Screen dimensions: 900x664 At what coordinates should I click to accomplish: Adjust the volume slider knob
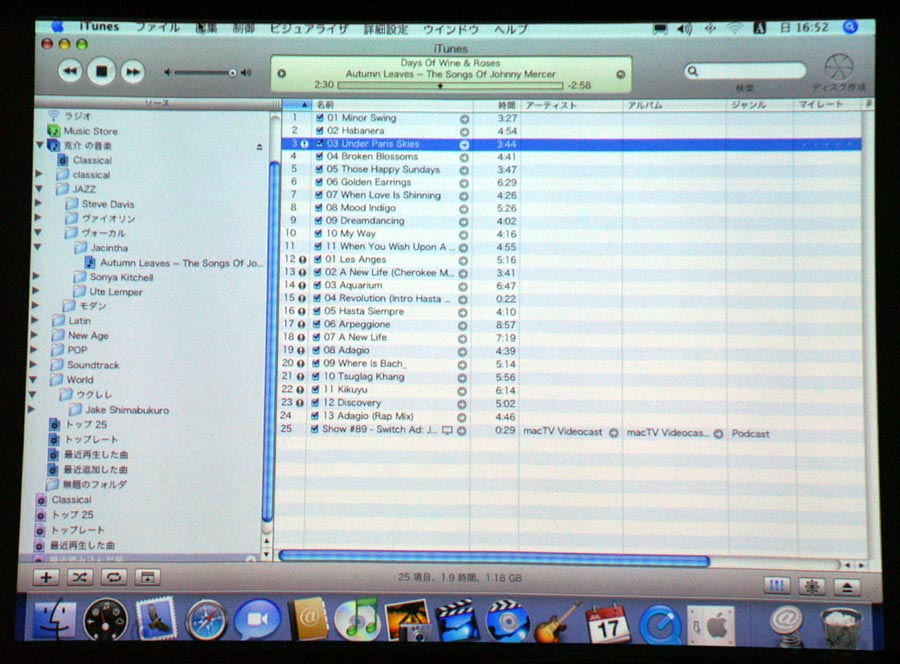232,73
